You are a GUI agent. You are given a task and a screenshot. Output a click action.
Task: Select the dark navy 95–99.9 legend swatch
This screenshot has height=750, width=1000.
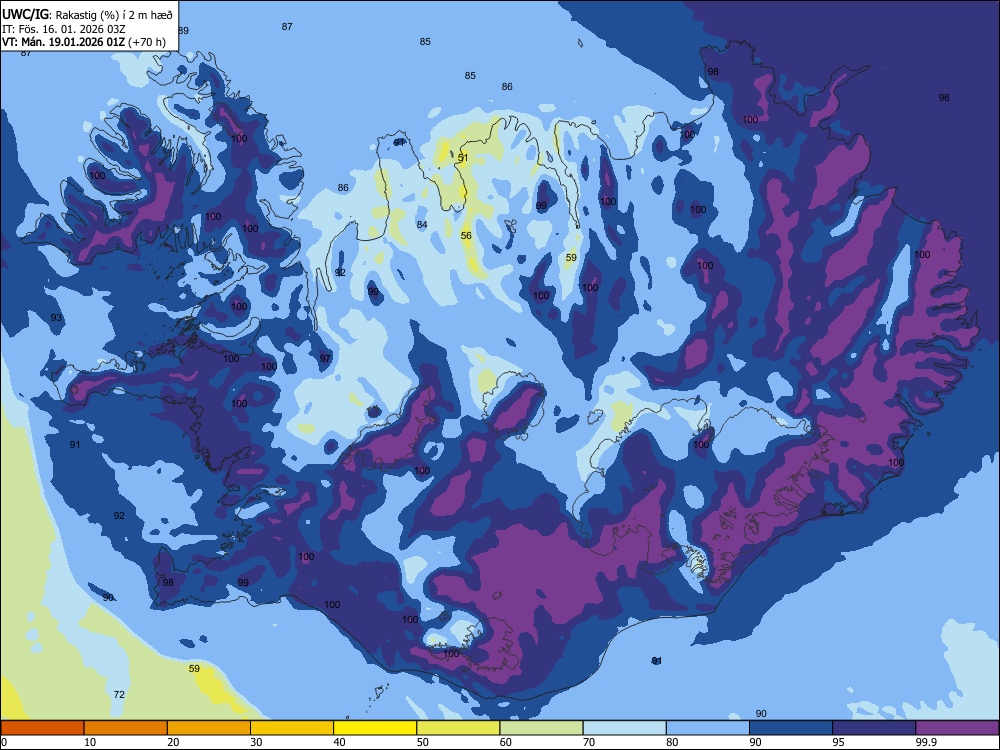874,728
